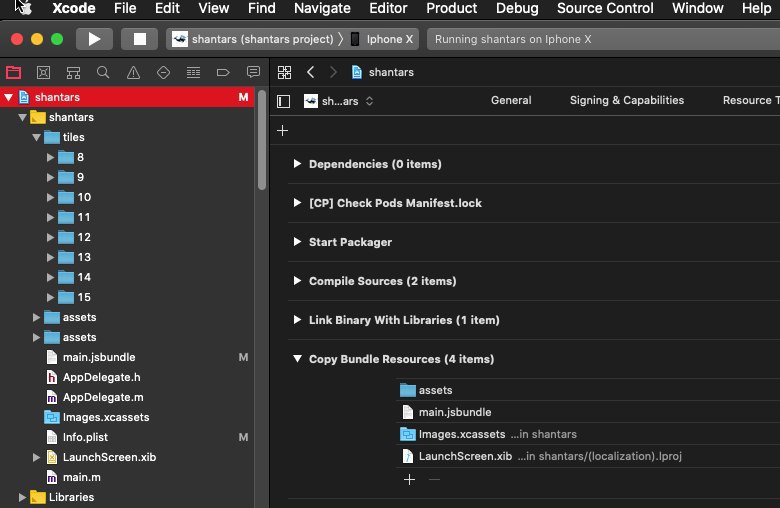The height and width of the screenshot is (508, 780).
Task: Select LaunchScreen.xib in bundle resources list
Action: coord(588,456)
